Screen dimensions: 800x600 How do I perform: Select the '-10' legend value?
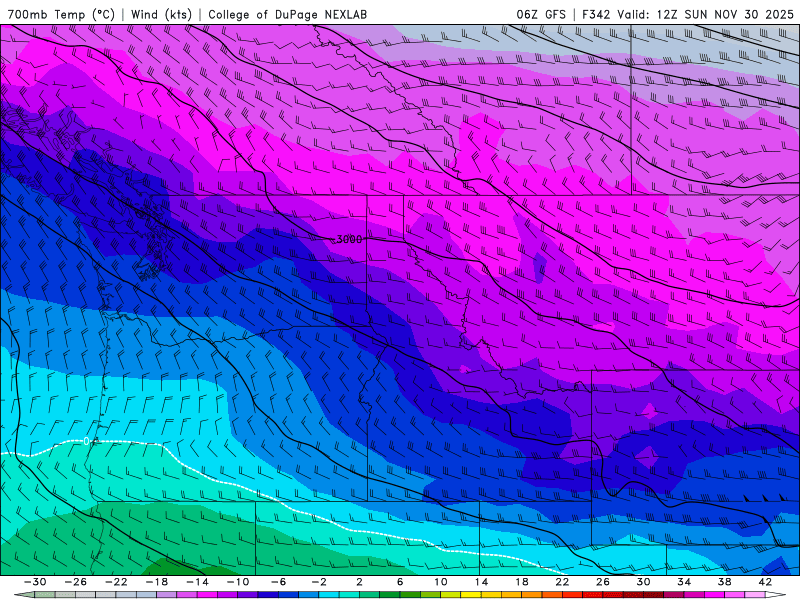pos(238,582)
